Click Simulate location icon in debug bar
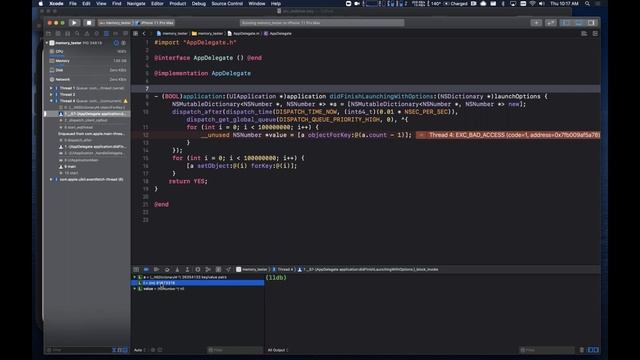 tap(229, 269)
